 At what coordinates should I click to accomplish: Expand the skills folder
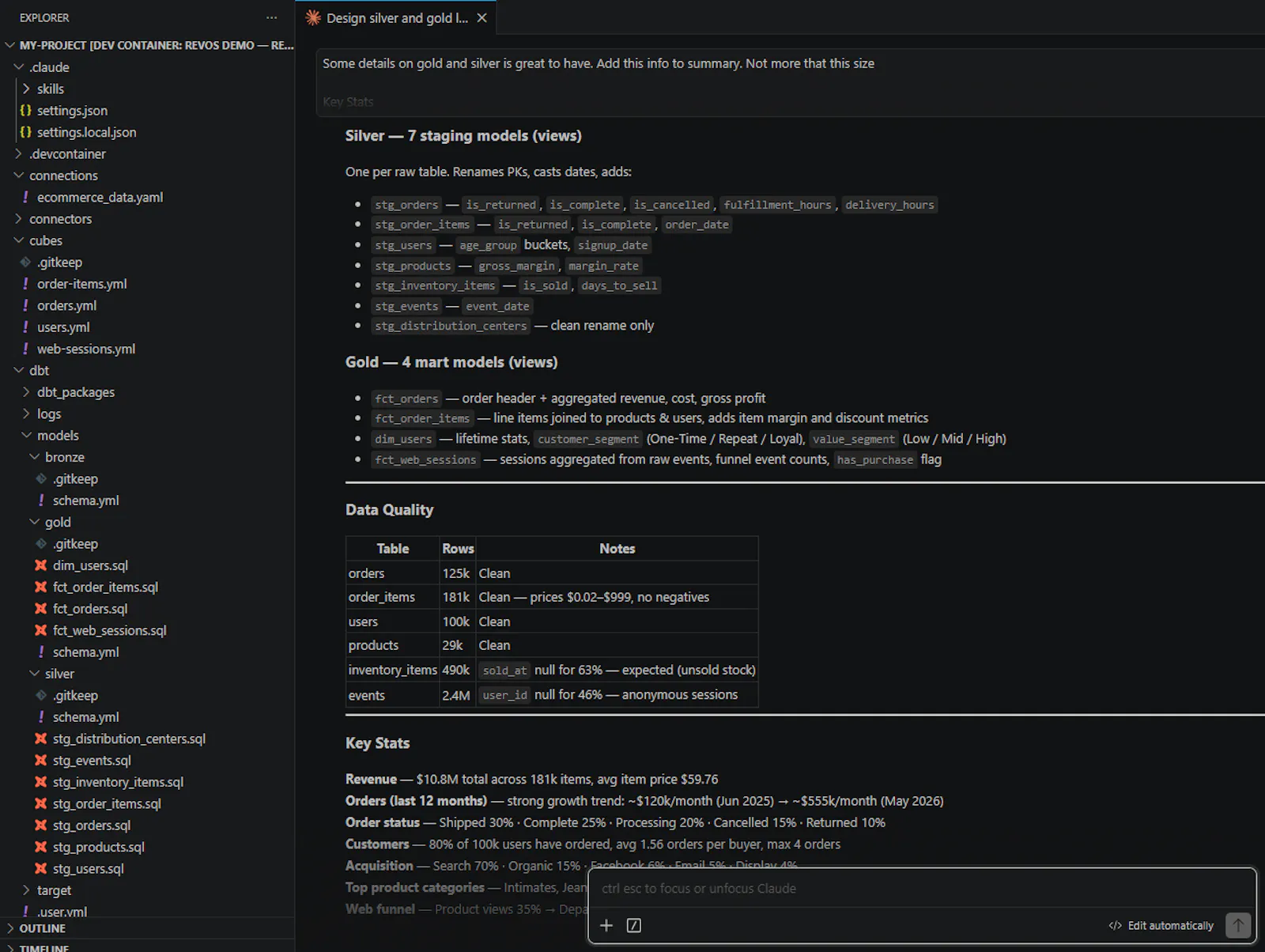click(27, 89)
